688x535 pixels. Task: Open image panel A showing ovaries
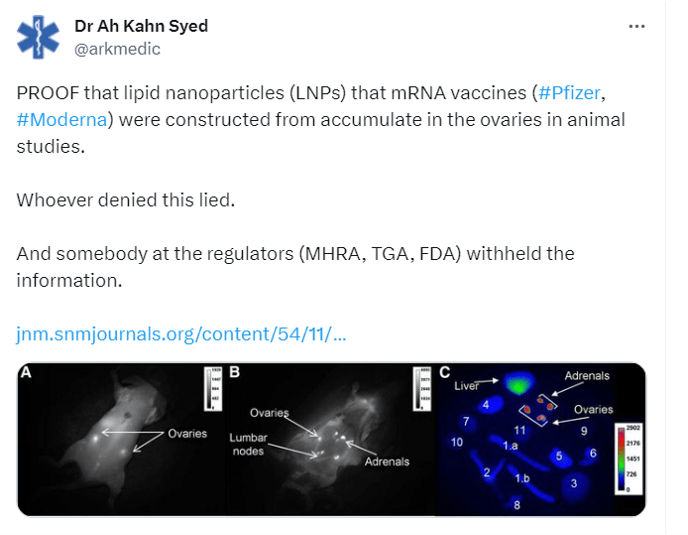120,438
